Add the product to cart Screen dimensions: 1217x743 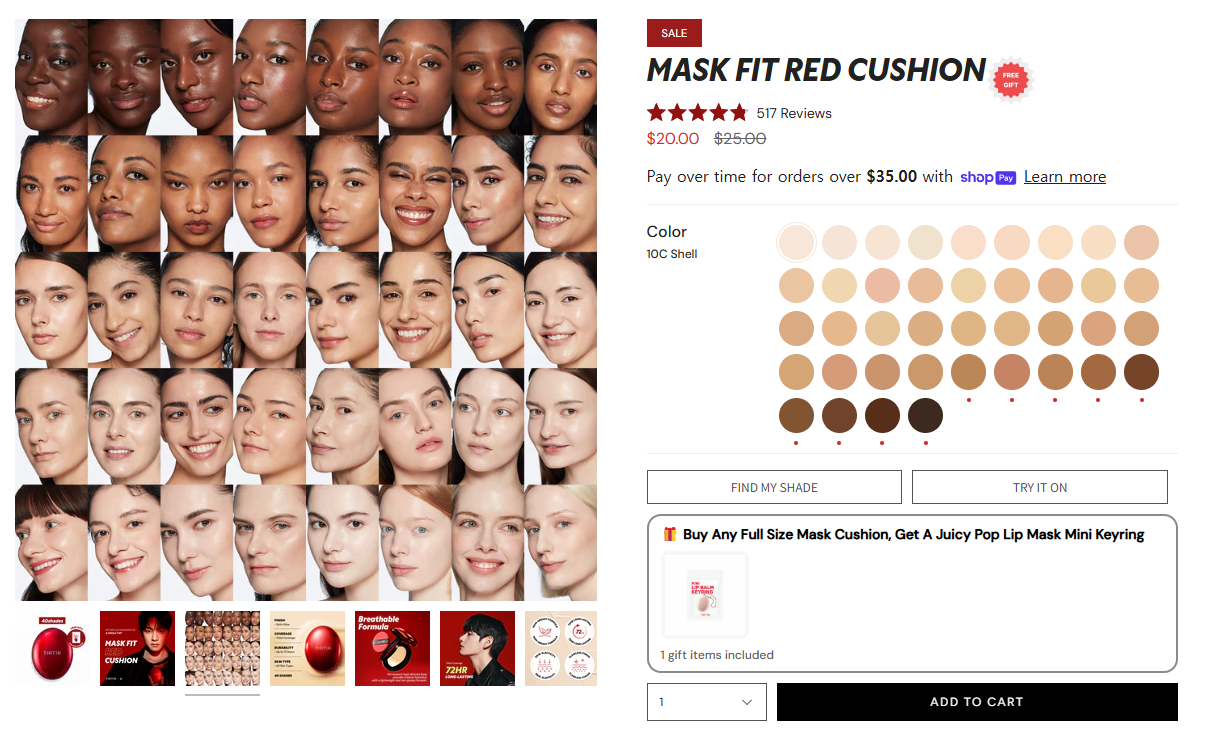coord(977,702)
